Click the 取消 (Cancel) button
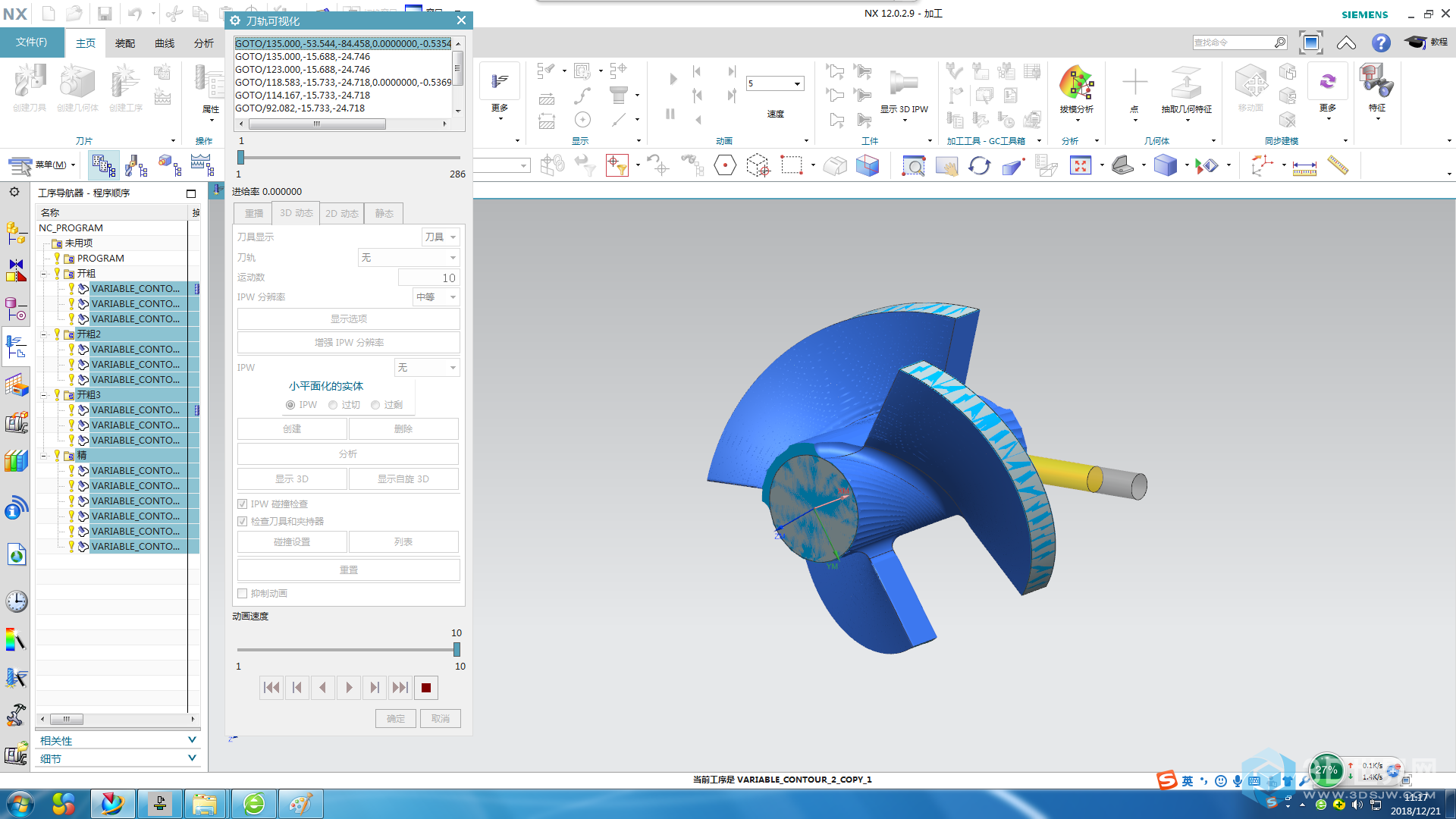The width and height of the screenshot is (1456, 819). click(x=441, y=718)
